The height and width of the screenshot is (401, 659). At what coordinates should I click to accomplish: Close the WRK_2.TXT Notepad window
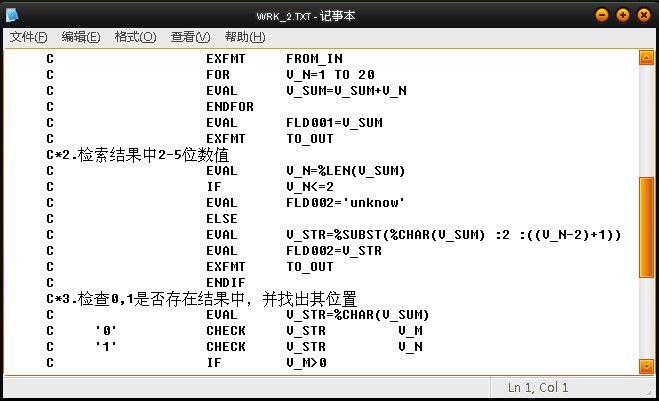click(643, 16)
